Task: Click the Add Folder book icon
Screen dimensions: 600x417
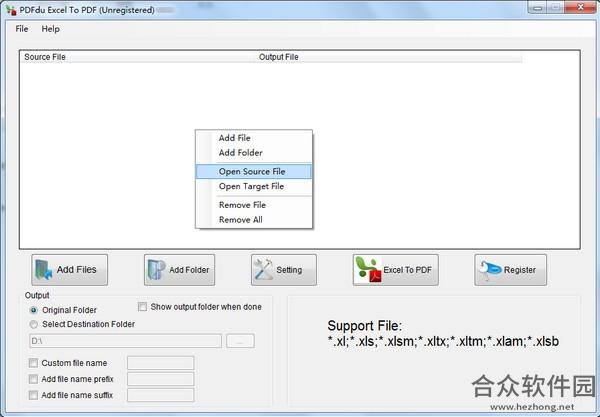Action: (x=156, y=270)
